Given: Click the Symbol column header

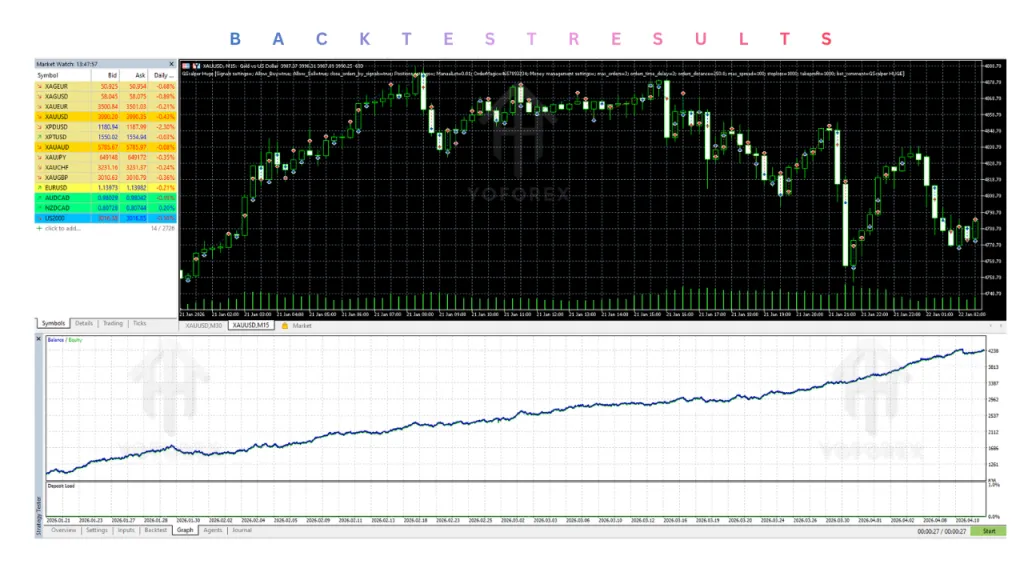Looking at the screenshot, I should (x=62, y=76).
